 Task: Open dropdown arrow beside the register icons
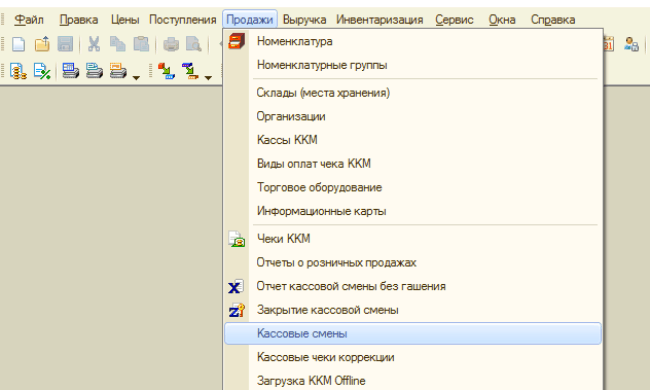tap(136, 78)
